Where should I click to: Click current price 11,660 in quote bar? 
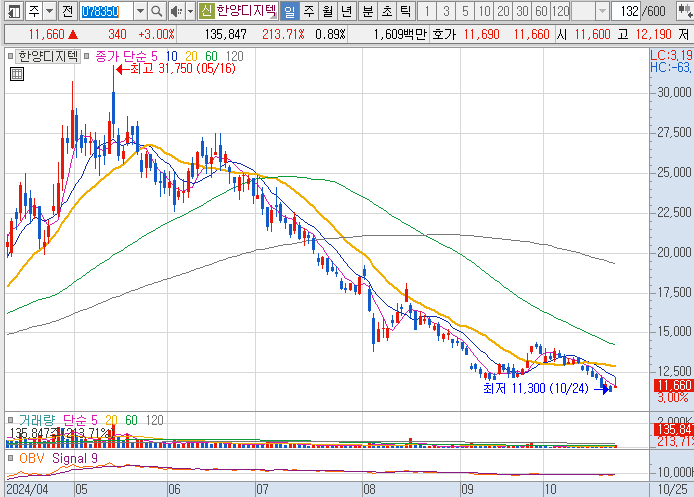click(x=46, y=34)
